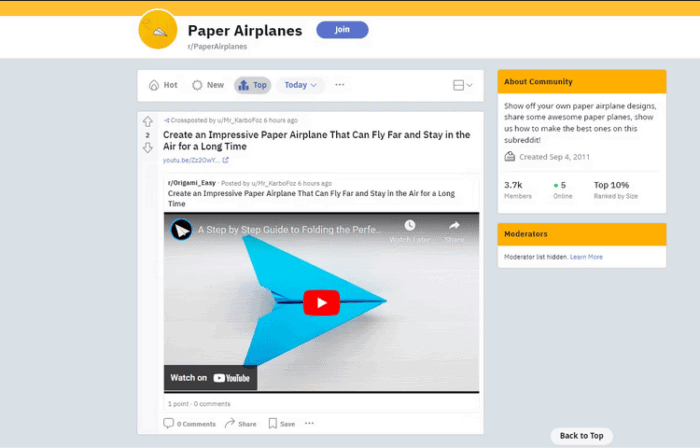Screen dimensions: 700x448
Task: Join the Paper Airplanes community
Action: point(342,29)
